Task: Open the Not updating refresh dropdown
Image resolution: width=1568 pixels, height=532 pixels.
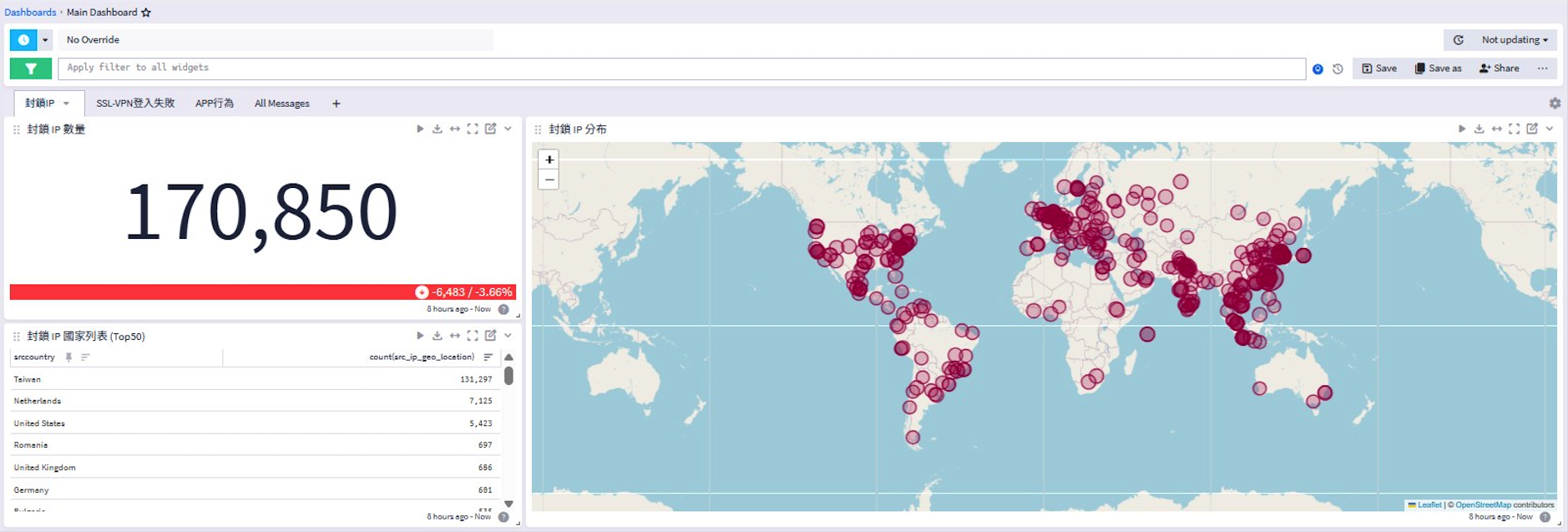Action: click(x=1514, y=40)
